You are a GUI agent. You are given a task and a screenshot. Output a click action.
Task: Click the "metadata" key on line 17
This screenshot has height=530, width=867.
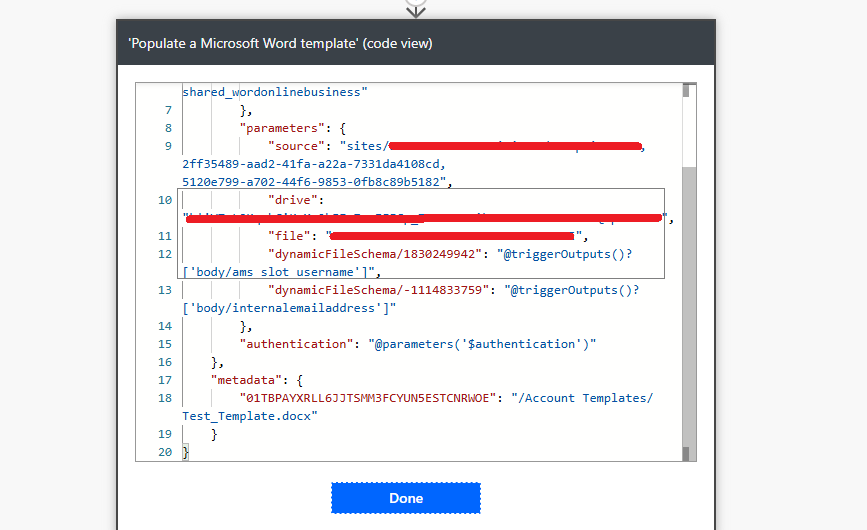click(x=247, y=380)
